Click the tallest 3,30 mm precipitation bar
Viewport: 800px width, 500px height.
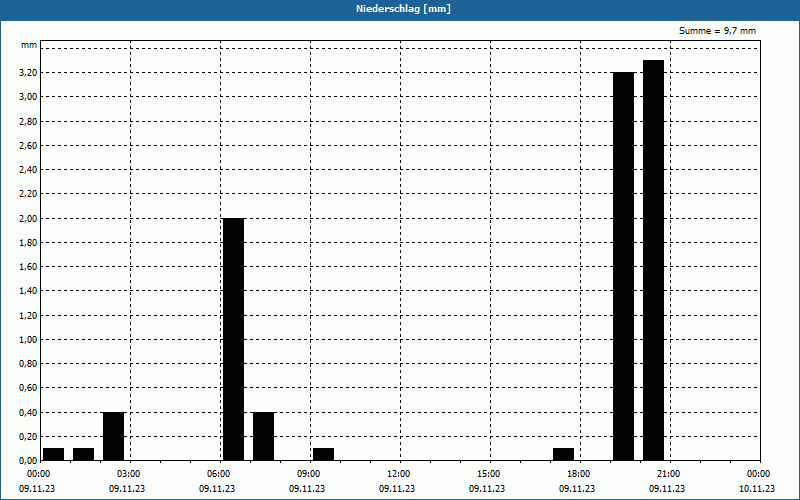click(654, 260)
